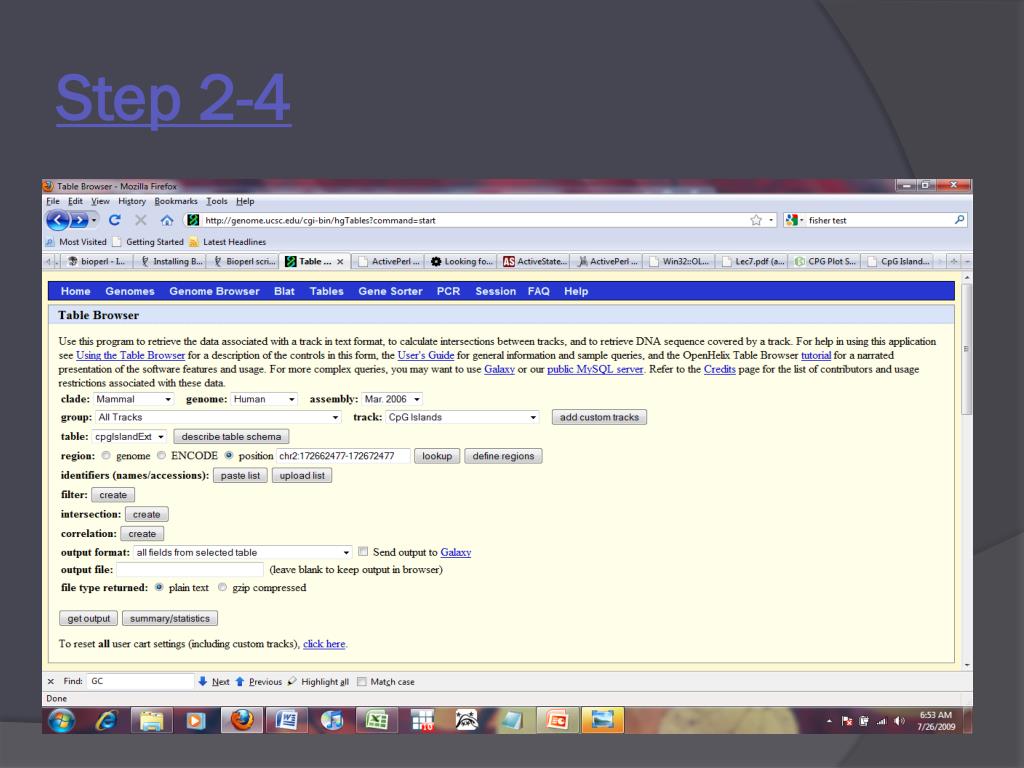Open the table cpgIslandExt dropdown
The image size is (1024, 768).
click(129, 436)
